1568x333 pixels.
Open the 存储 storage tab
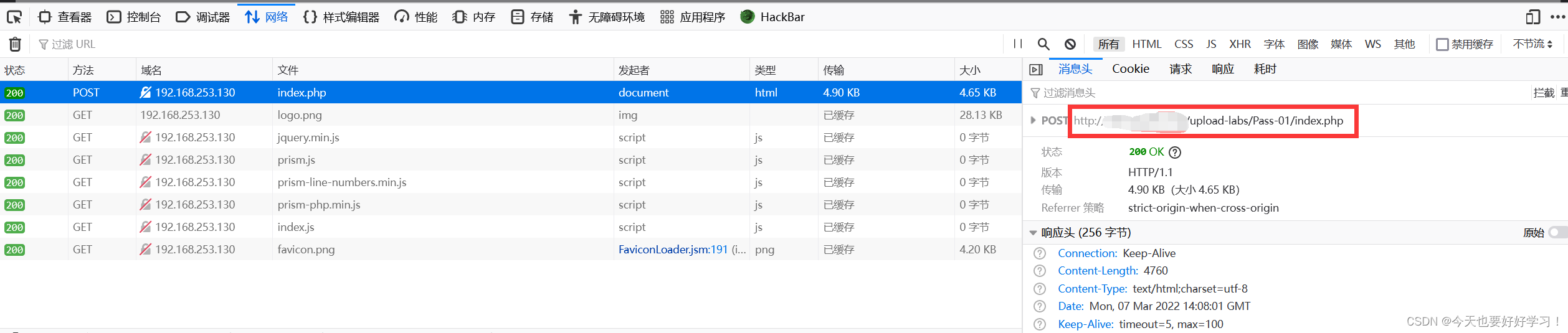click(x=532, y=17)
